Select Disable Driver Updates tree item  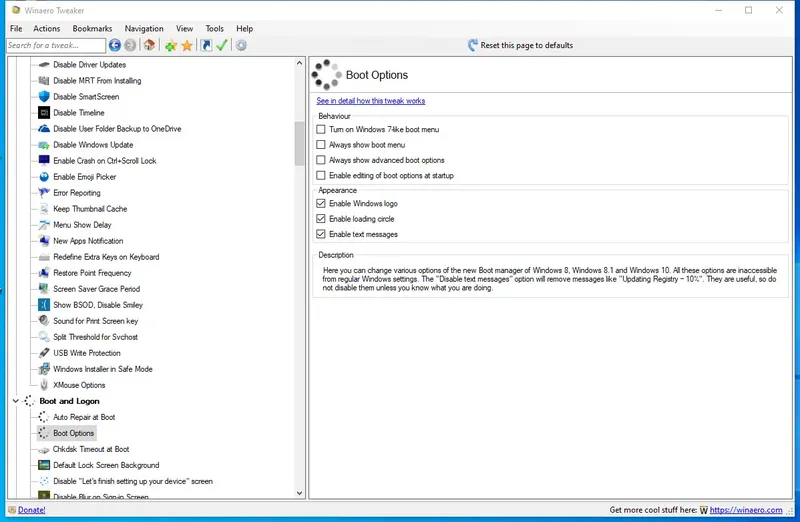89,65
